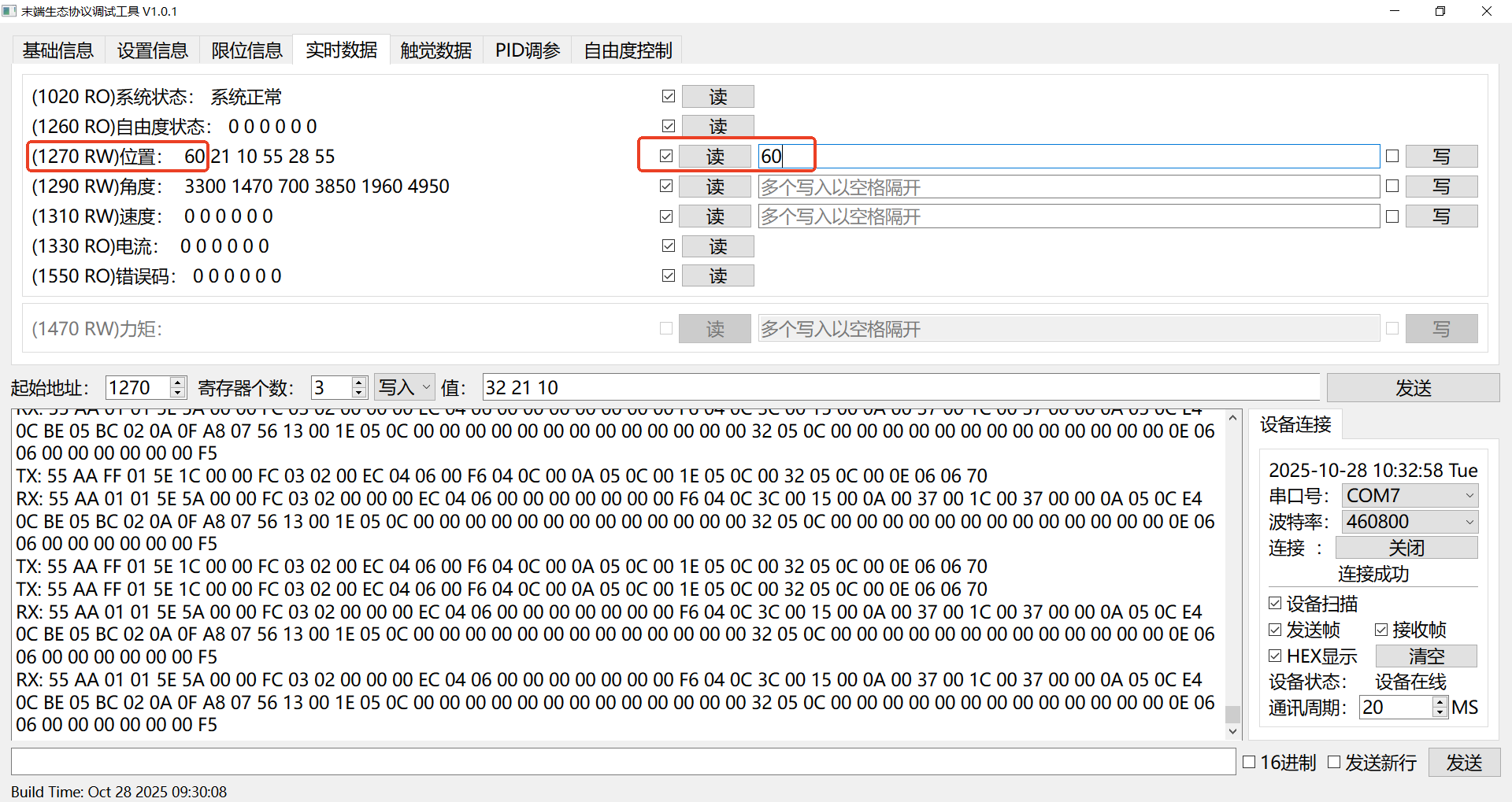Decrease register count with down arrow
1512x802 pixels.
[x=359, y=392]
